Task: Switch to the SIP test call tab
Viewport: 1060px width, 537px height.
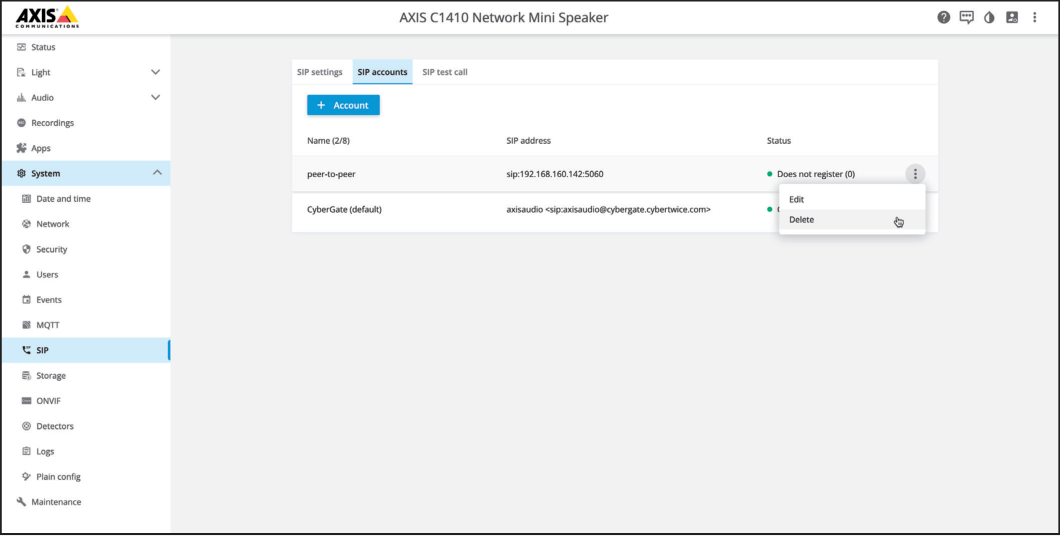Action: [444, 72]
